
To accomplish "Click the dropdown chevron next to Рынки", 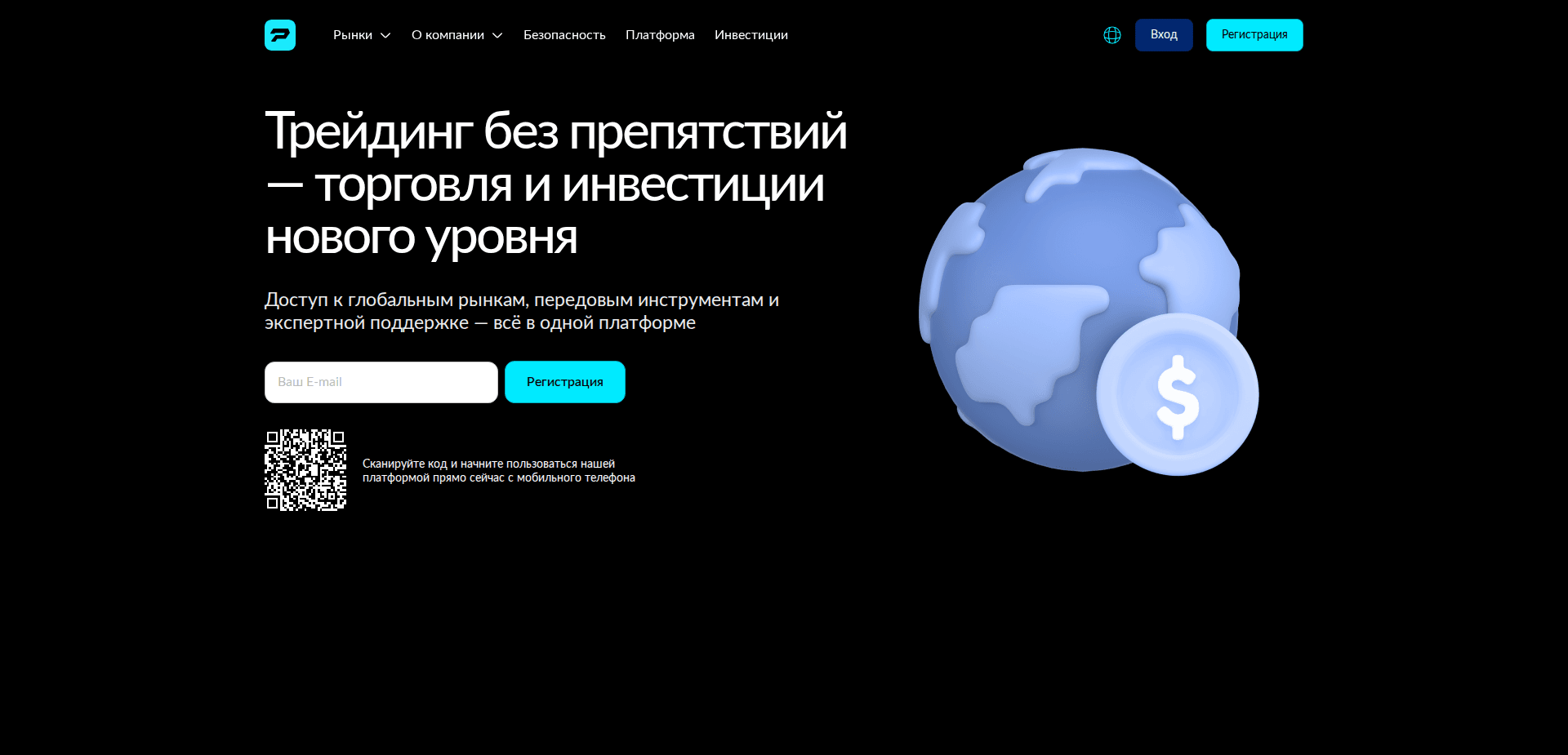I will pos(385,36).
